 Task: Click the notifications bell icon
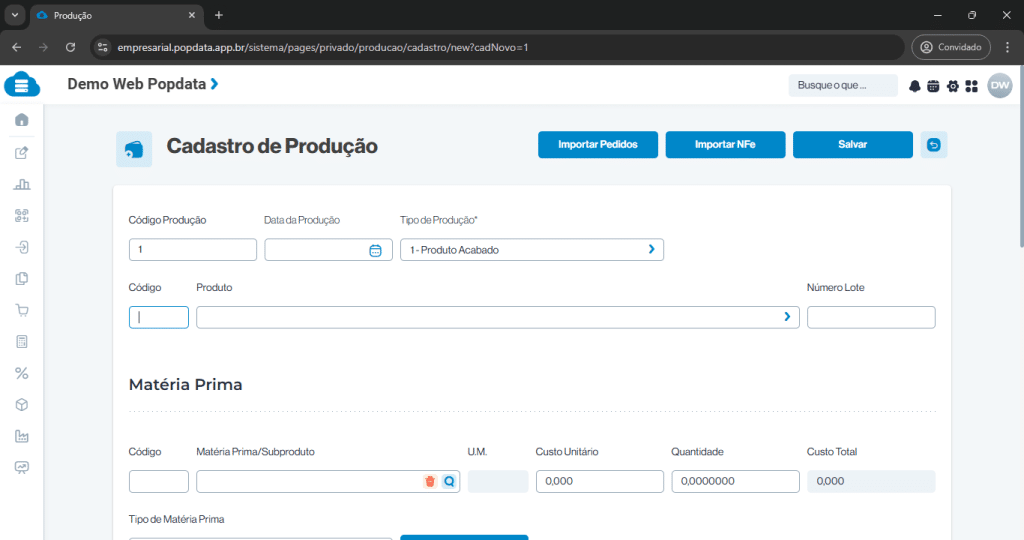(x=914, y=86)
